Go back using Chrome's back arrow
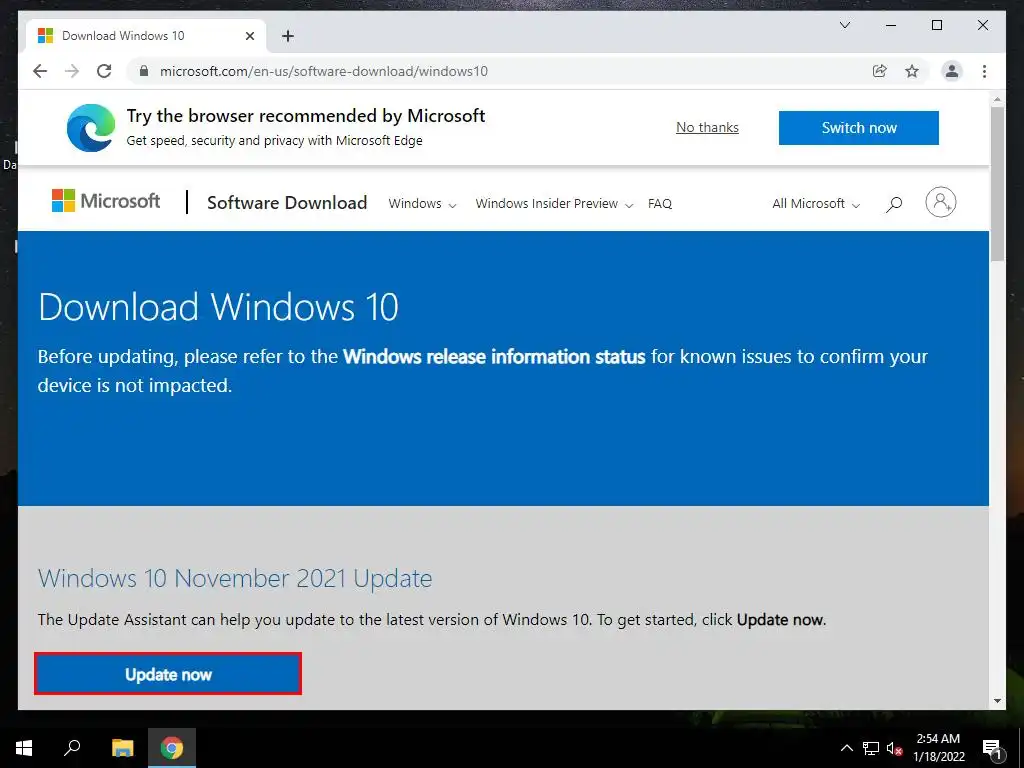The width and height of the screenshot is (1024, 768). (40, 71)
